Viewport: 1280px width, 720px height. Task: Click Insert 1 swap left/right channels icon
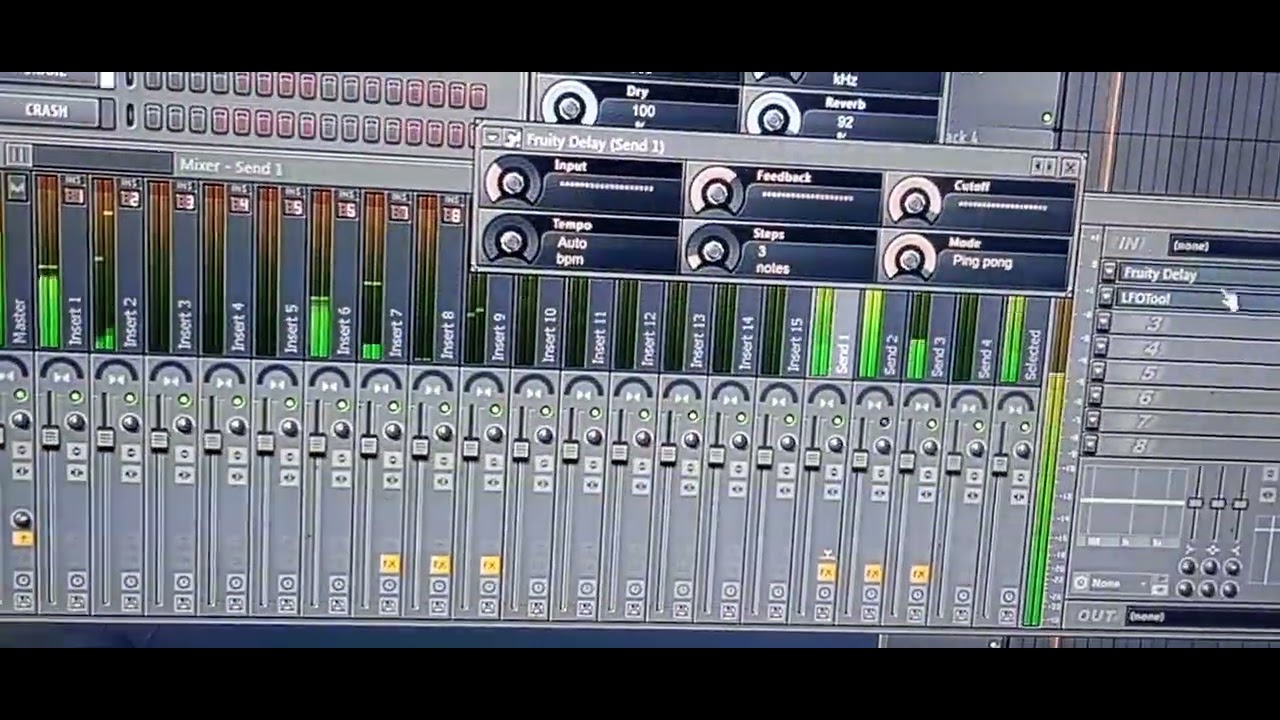coord(78,470)
